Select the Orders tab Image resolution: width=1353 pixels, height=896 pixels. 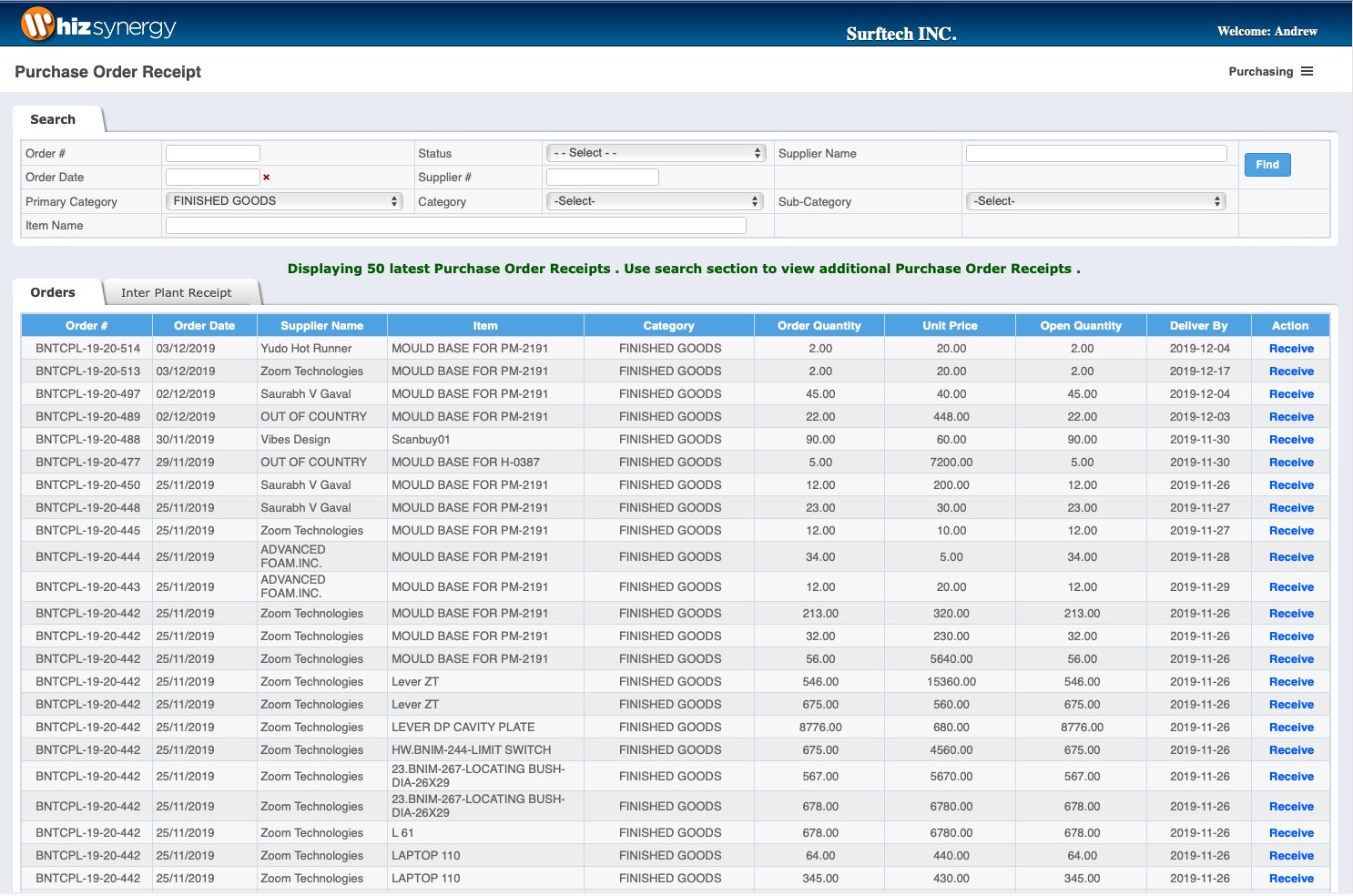point(53,293)
